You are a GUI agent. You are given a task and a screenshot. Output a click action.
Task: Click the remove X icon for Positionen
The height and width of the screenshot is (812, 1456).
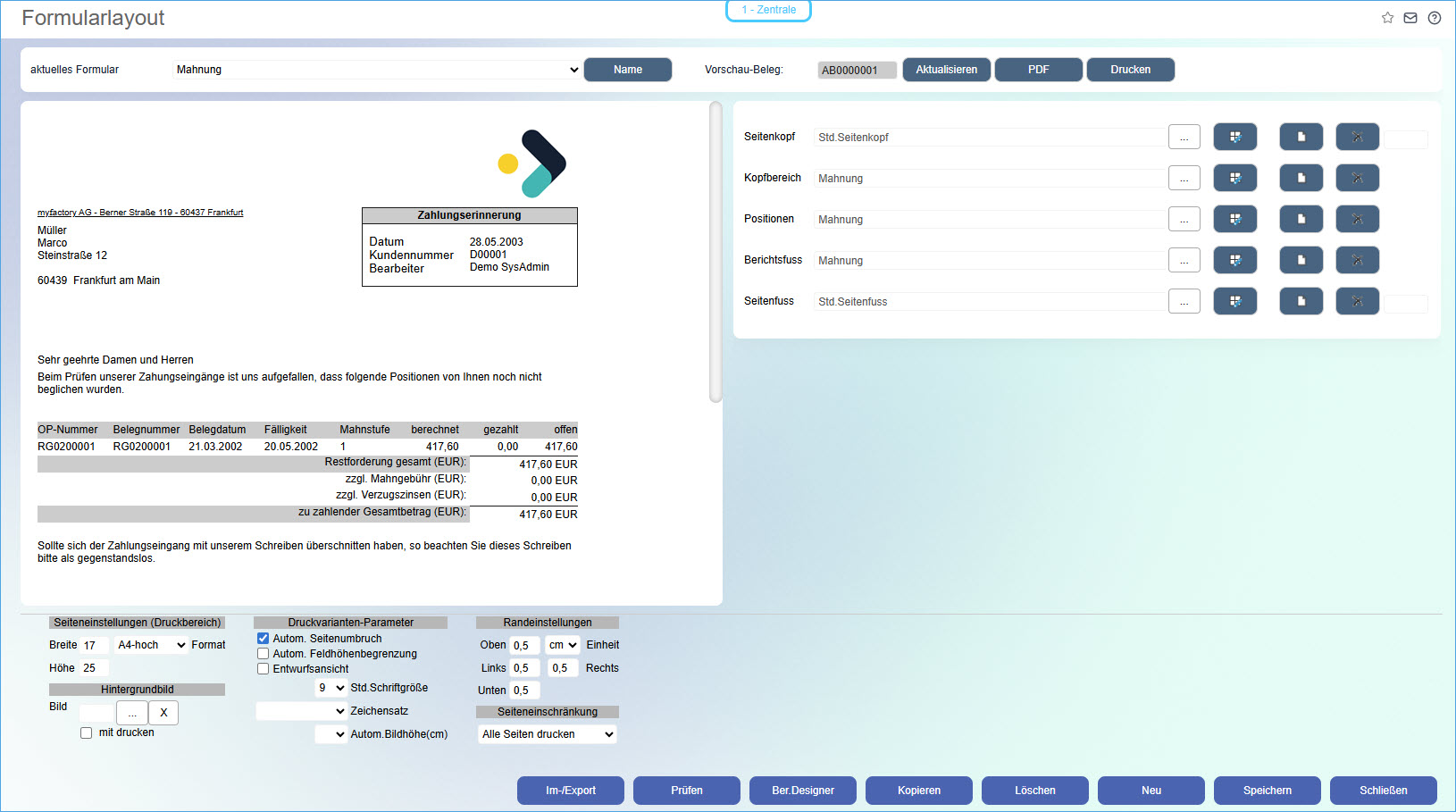(1357, 219)
